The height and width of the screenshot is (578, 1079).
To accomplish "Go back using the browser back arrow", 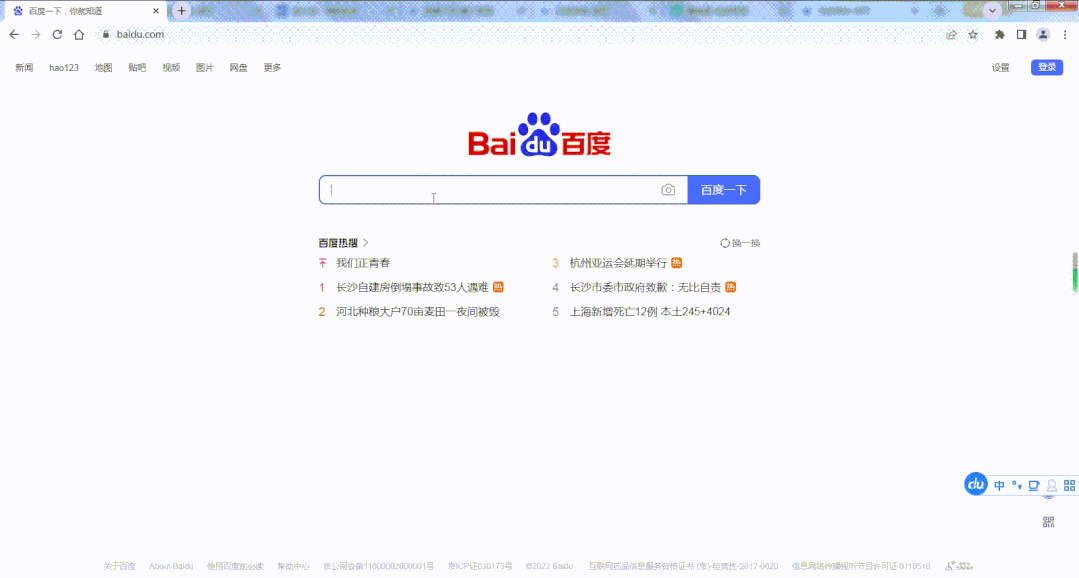I will [x=14, y=34].
